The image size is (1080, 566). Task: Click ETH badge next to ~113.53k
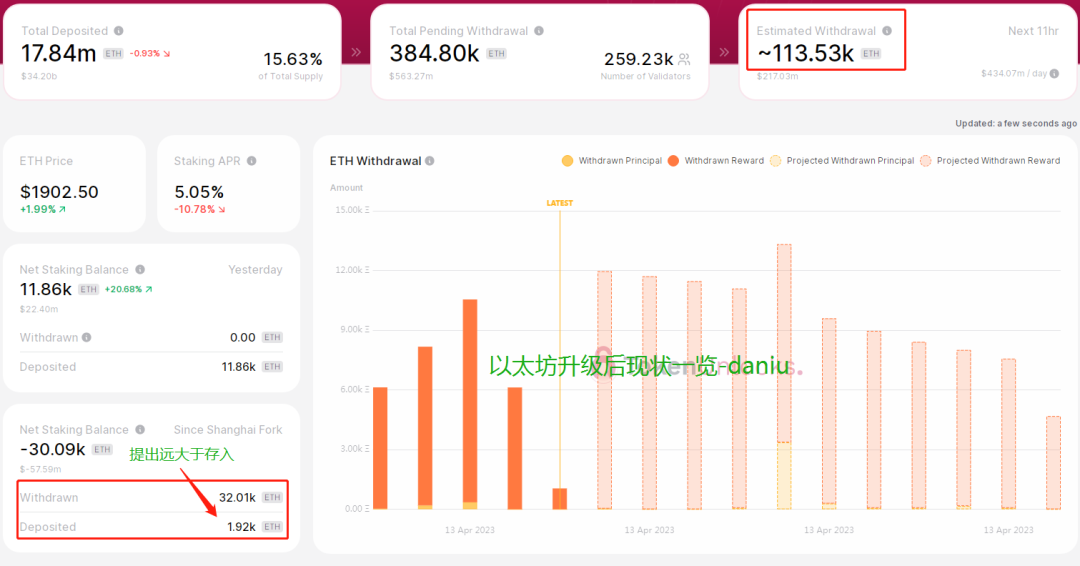point(871,54)
